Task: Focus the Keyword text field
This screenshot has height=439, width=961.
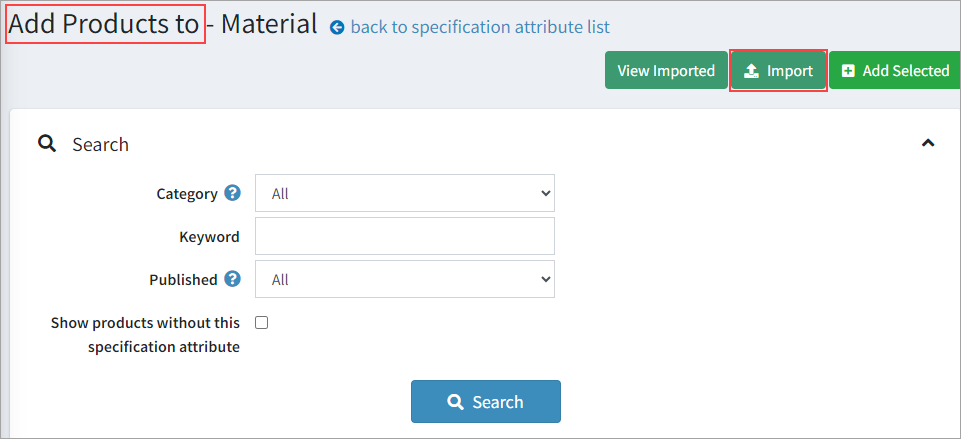Action: pos(404,236)
